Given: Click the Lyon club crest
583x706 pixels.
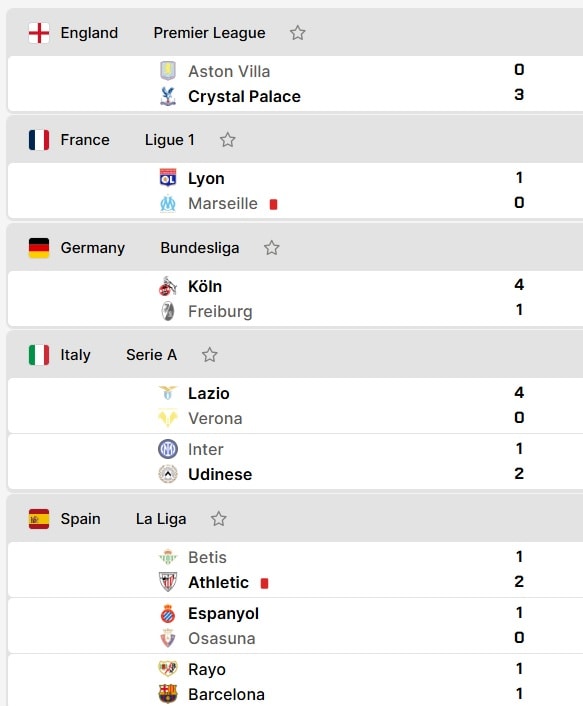Looking at the screenshot, I should click(168, 178).
